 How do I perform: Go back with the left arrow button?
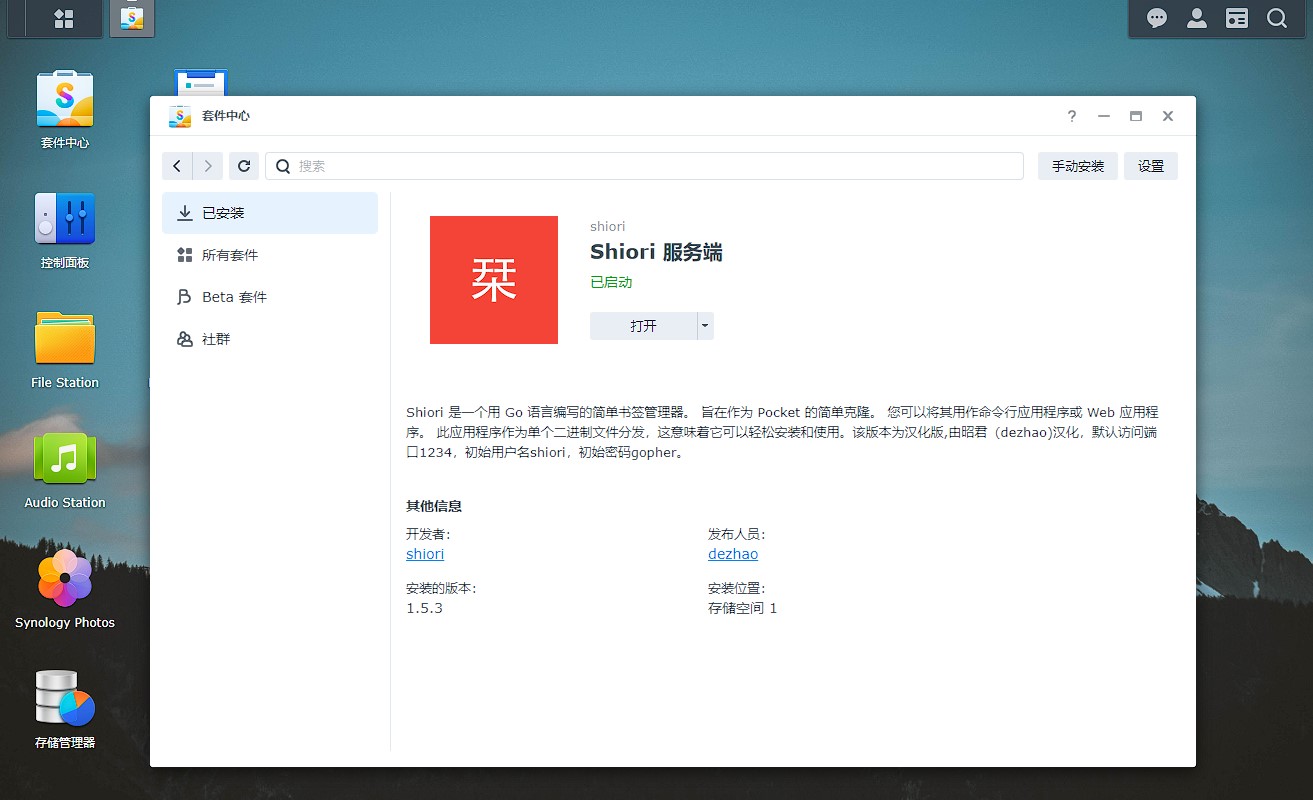click(x=177, y=166)
